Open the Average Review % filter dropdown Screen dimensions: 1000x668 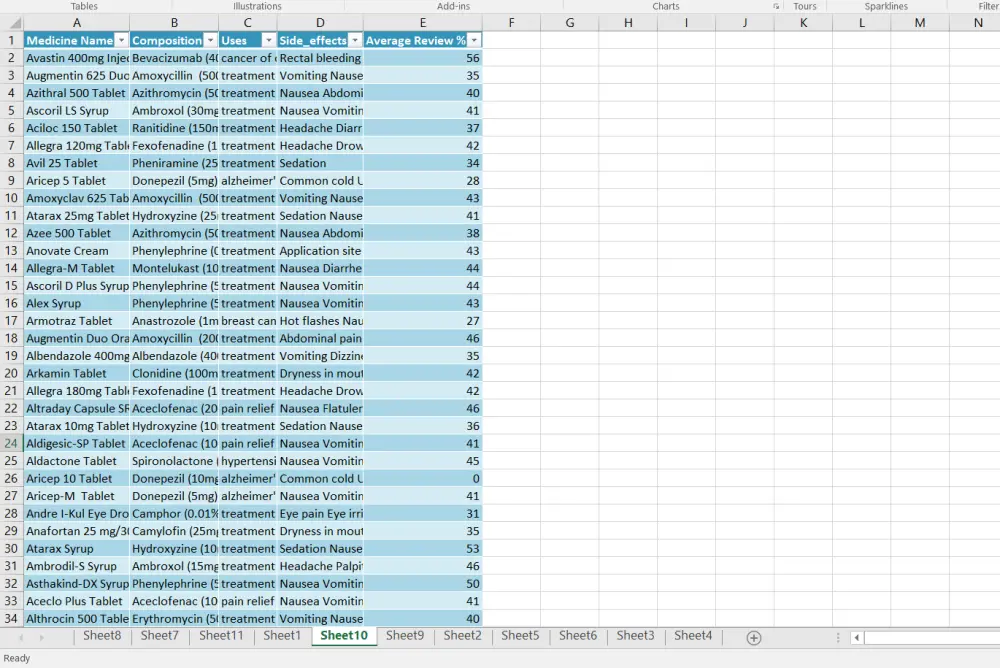(474, 40)
